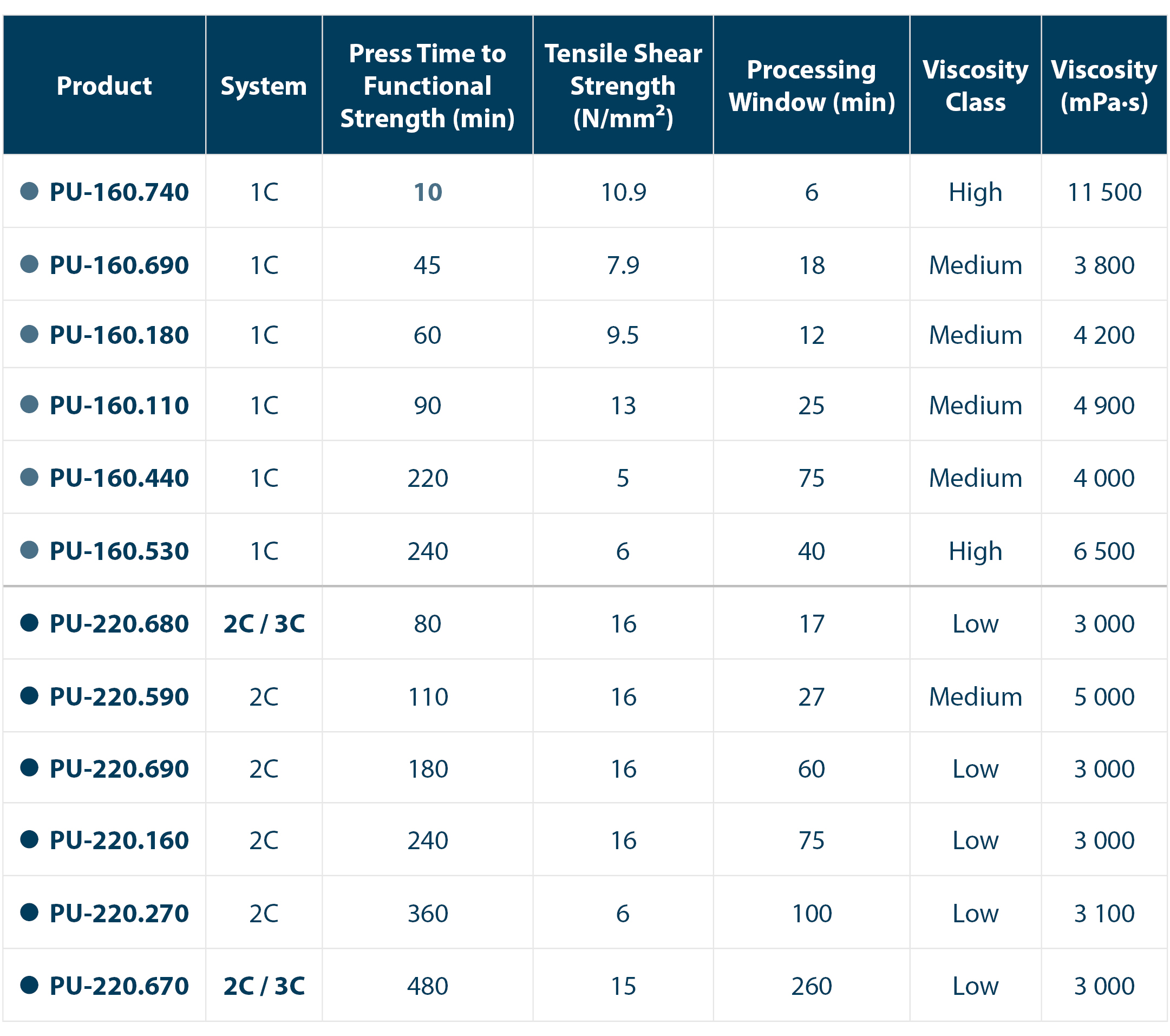Click the dark bullet beside PU-220.590

tap(29, 696)
